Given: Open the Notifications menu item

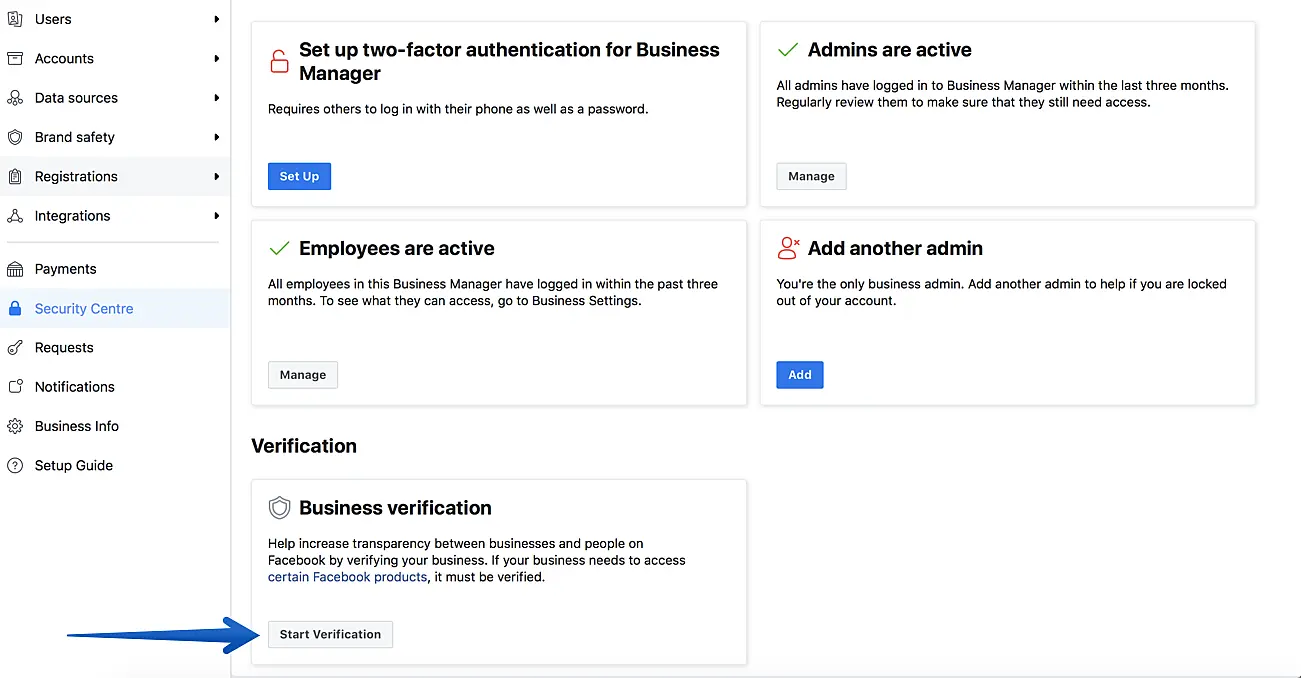Looking at the screenshot, I should coord(74,387).
